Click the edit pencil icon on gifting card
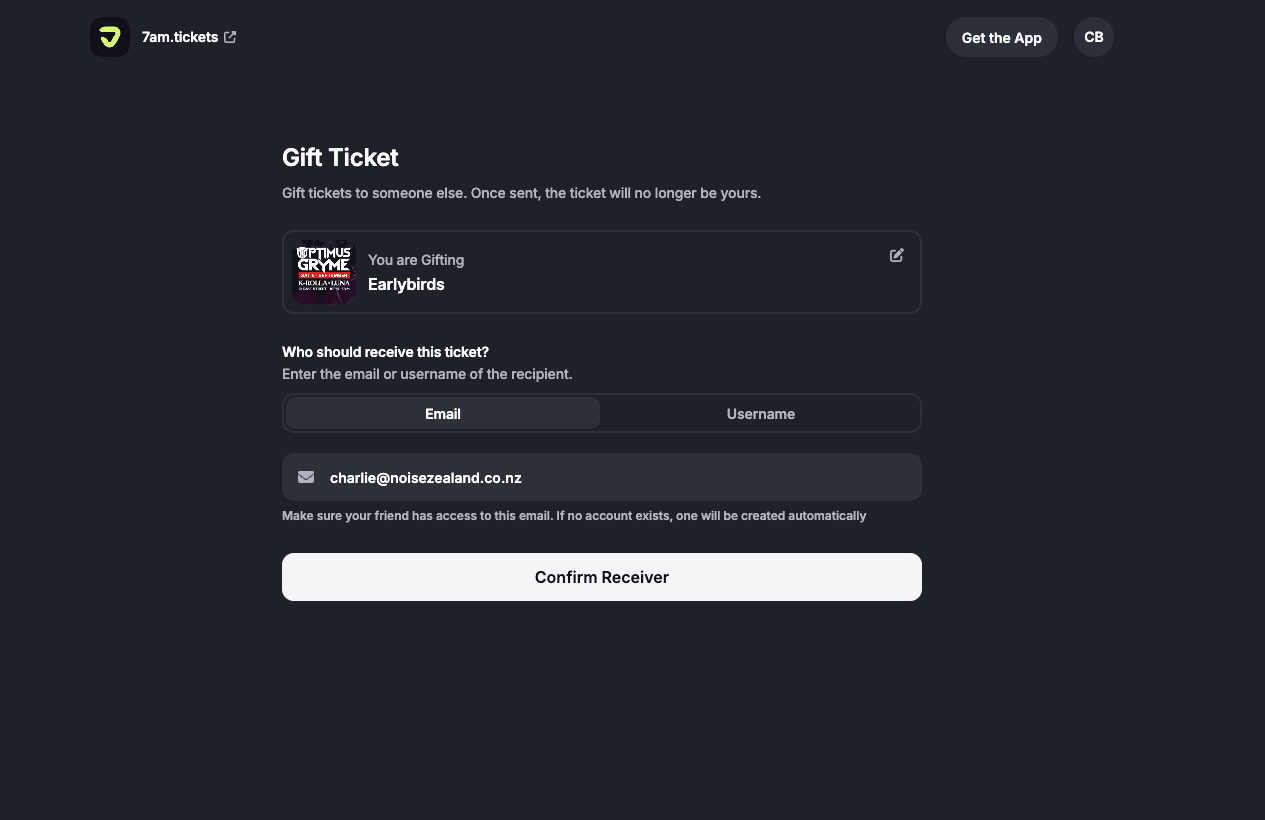1265x820 pixels. point(897,255)
